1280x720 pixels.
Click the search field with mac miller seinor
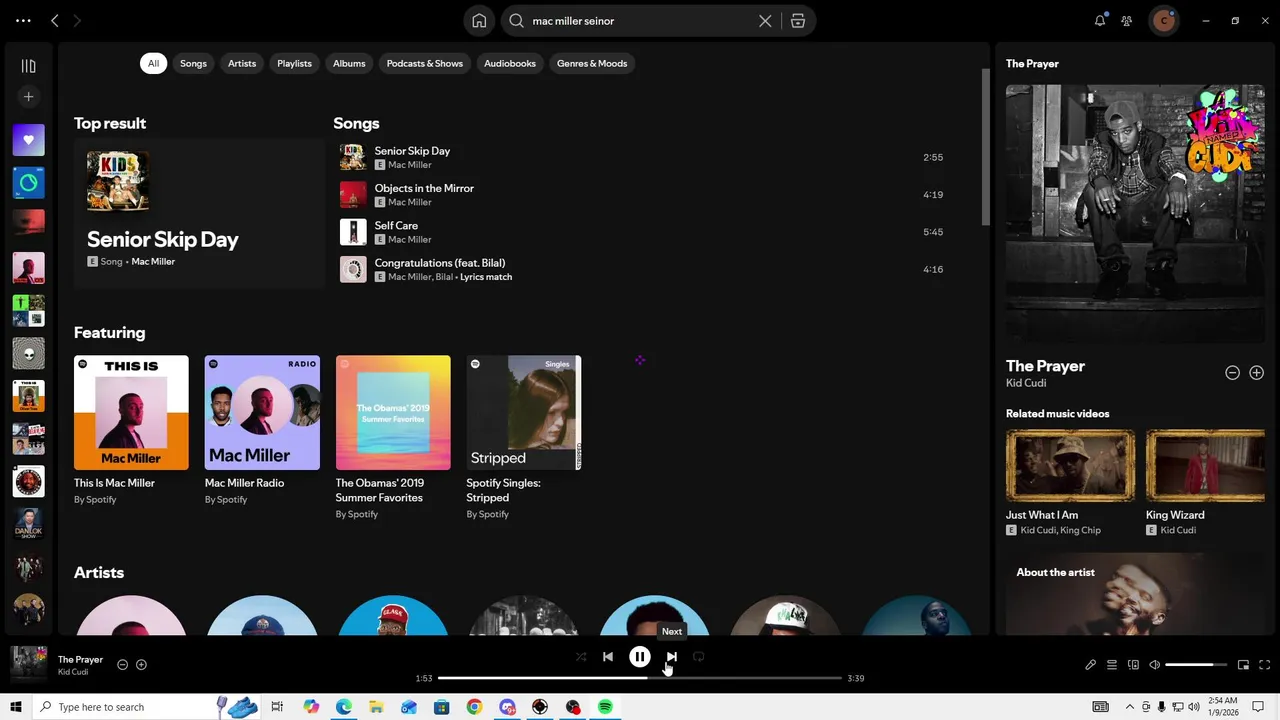click(640, 21)
